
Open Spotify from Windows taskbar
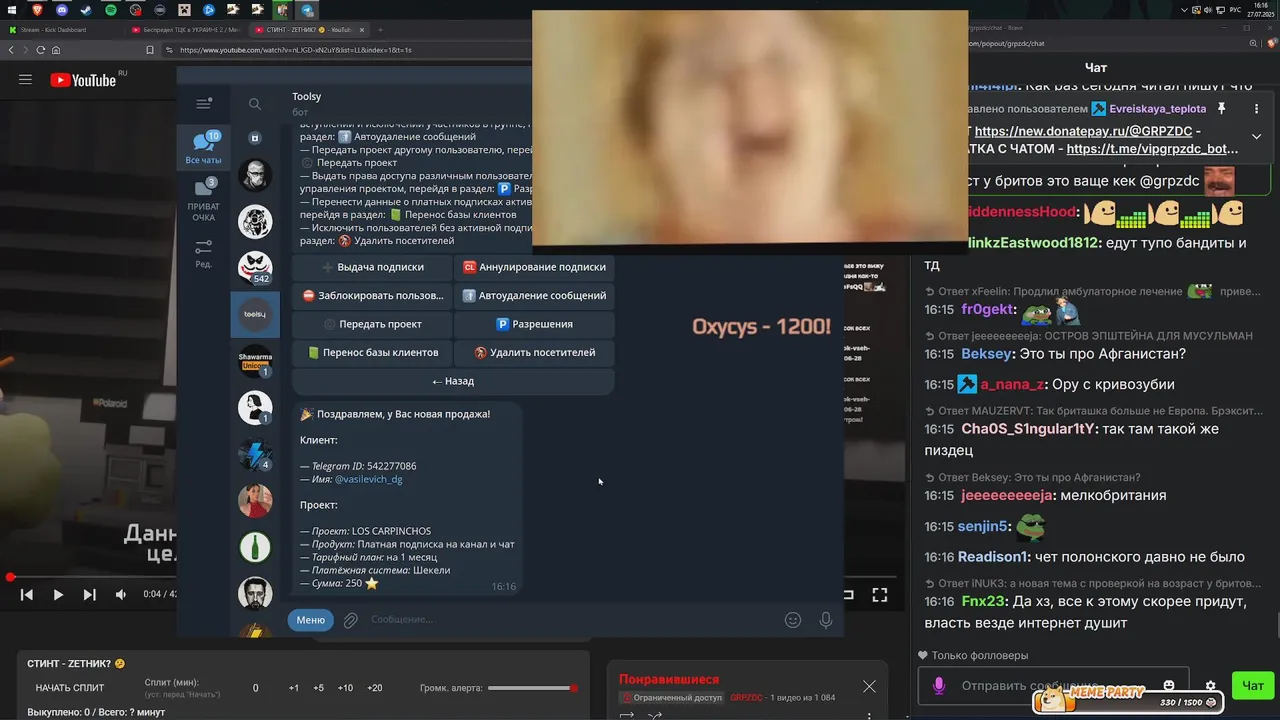110,10
